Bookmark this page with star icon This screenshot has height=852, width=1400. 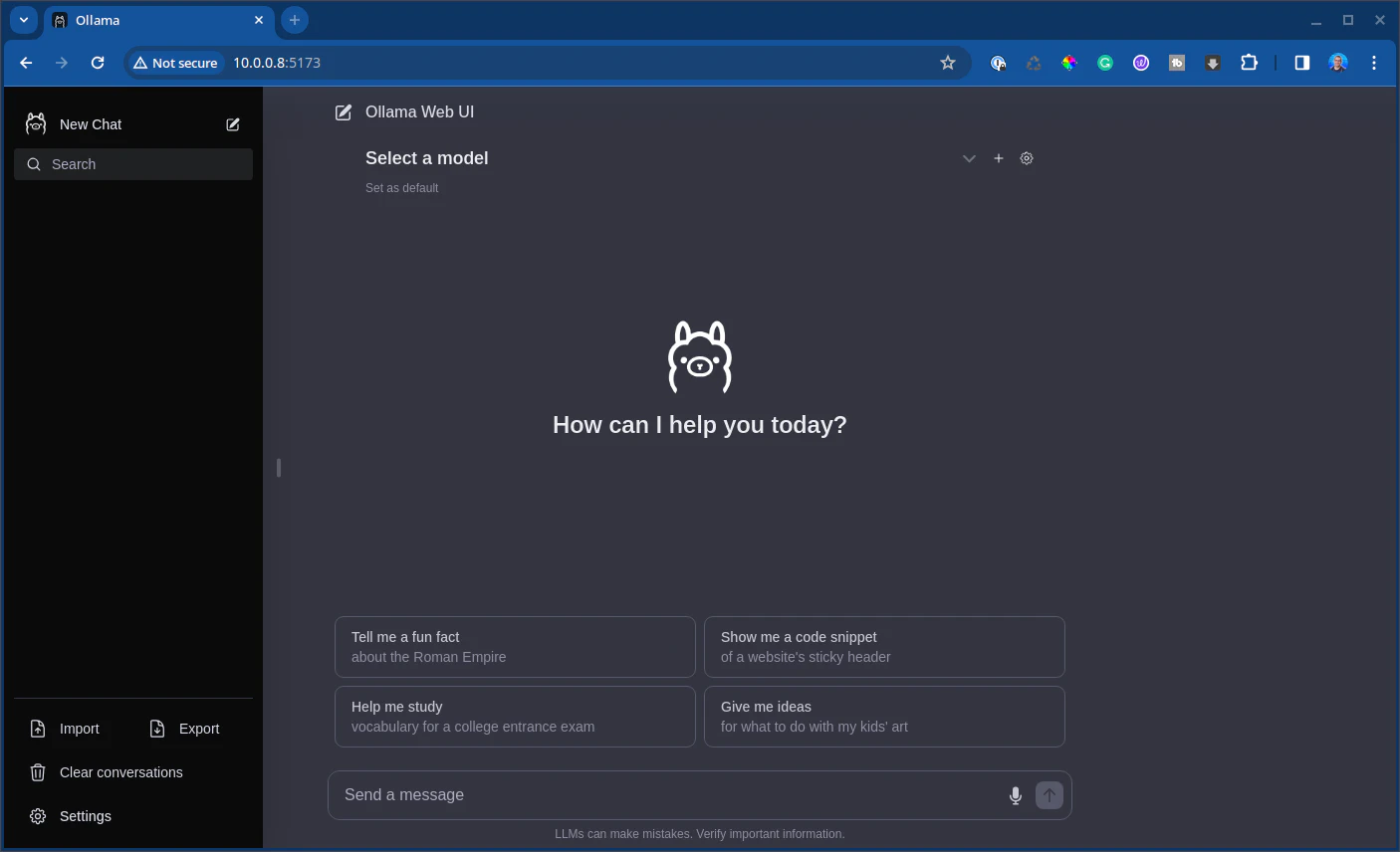pyautogui.click(x=948, y=63)
